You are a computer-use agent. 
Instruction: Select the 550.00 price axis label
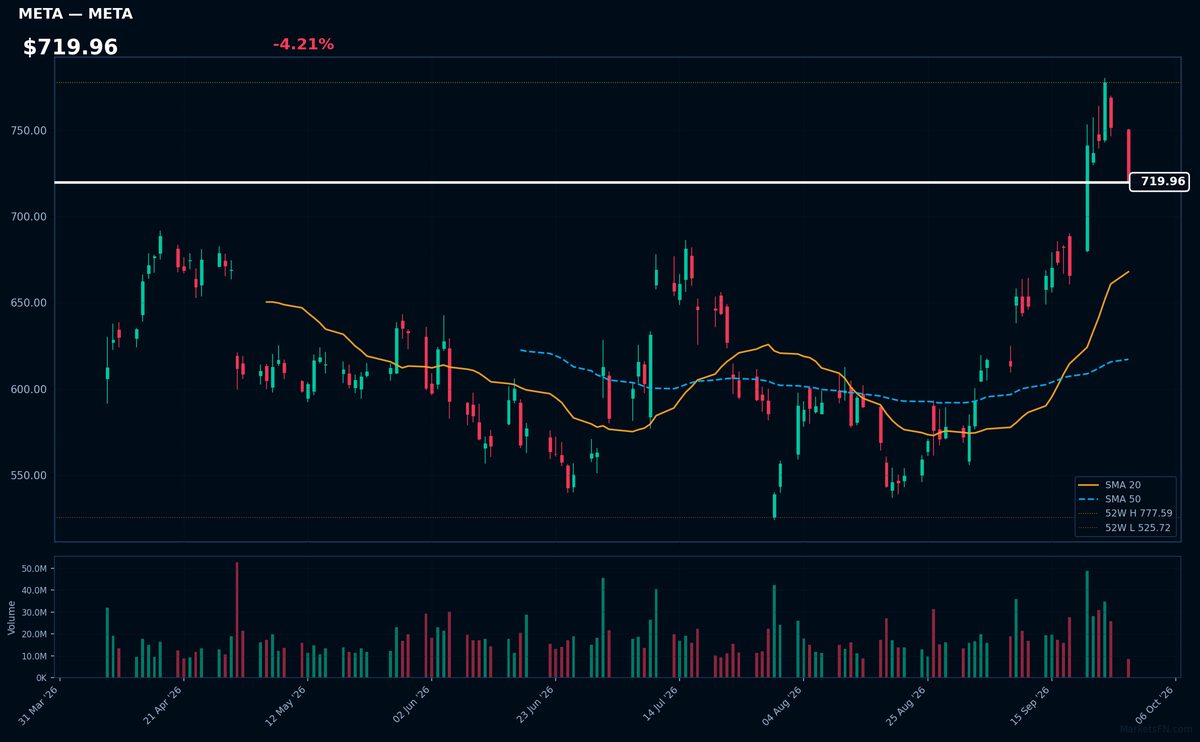[x=29, y=475]
